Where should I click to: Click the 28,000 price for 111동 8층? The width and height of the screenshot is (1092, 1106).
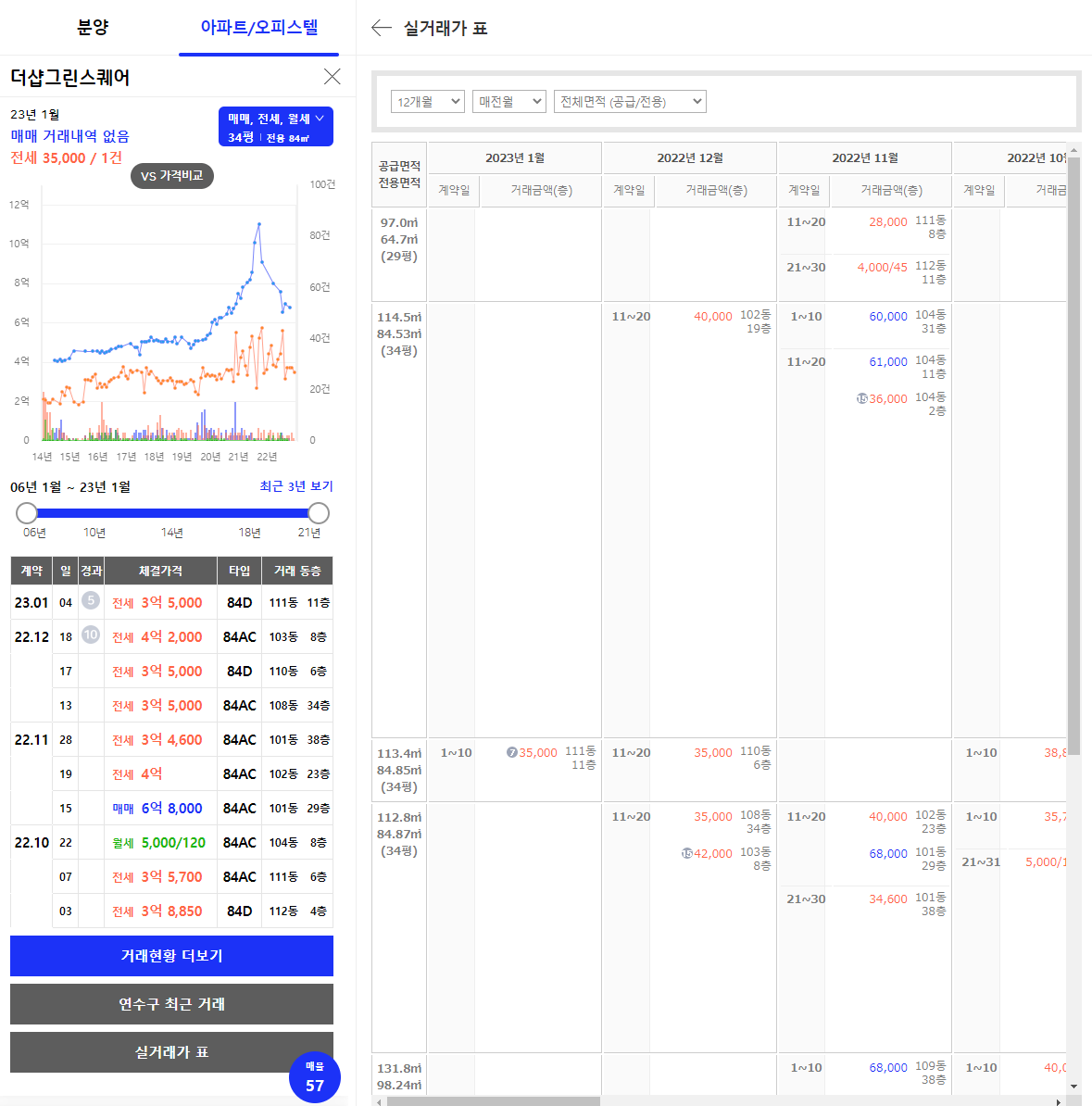(x=887, y=221)
